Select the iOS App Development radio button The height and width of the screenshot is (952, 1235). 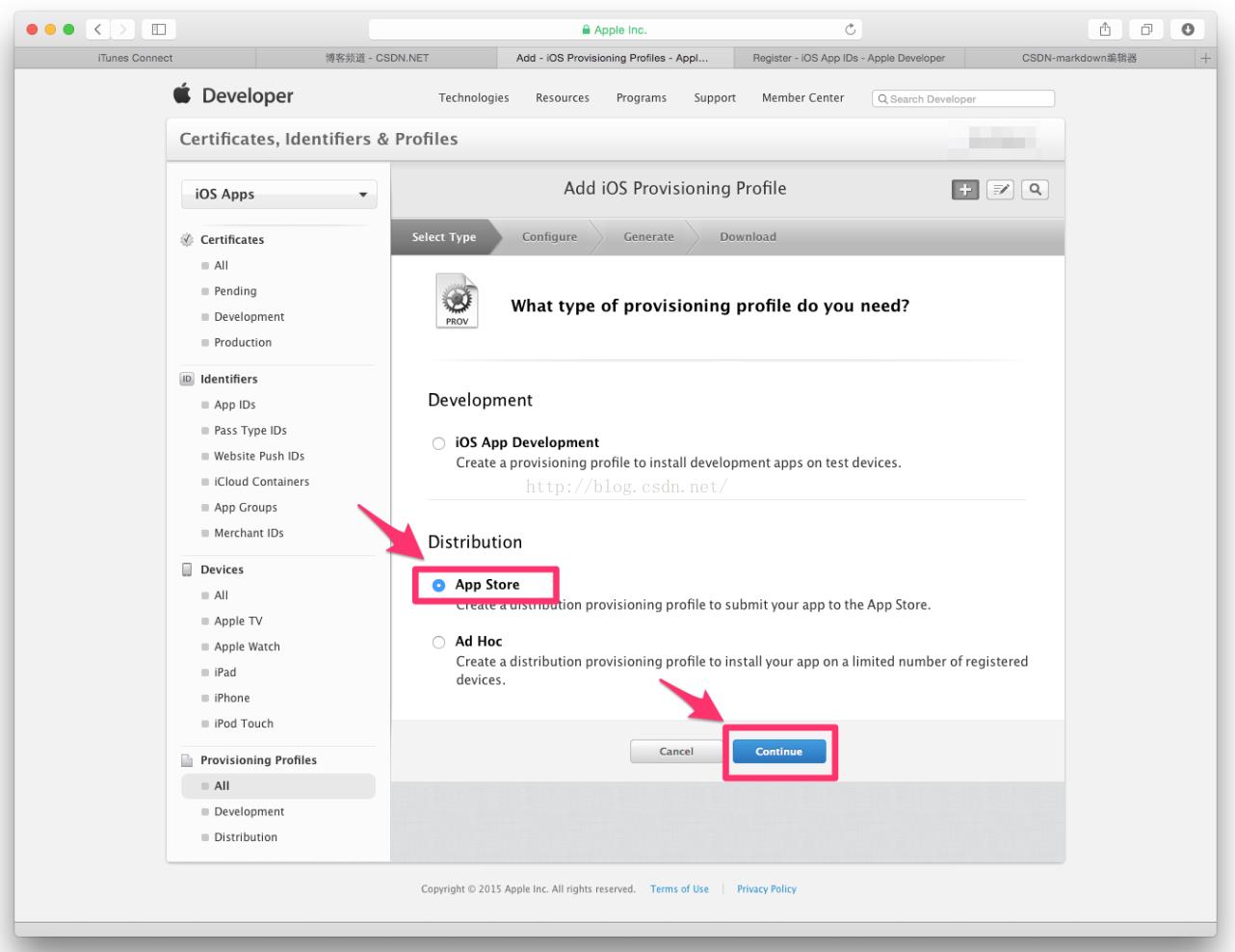pos(438,443)
